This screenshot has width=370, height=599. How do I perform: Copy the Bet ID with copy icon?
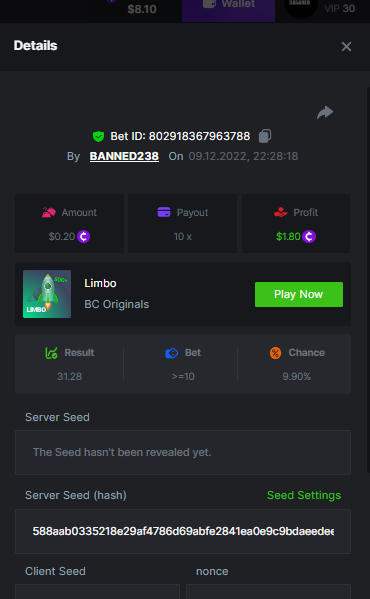point(265,136)
